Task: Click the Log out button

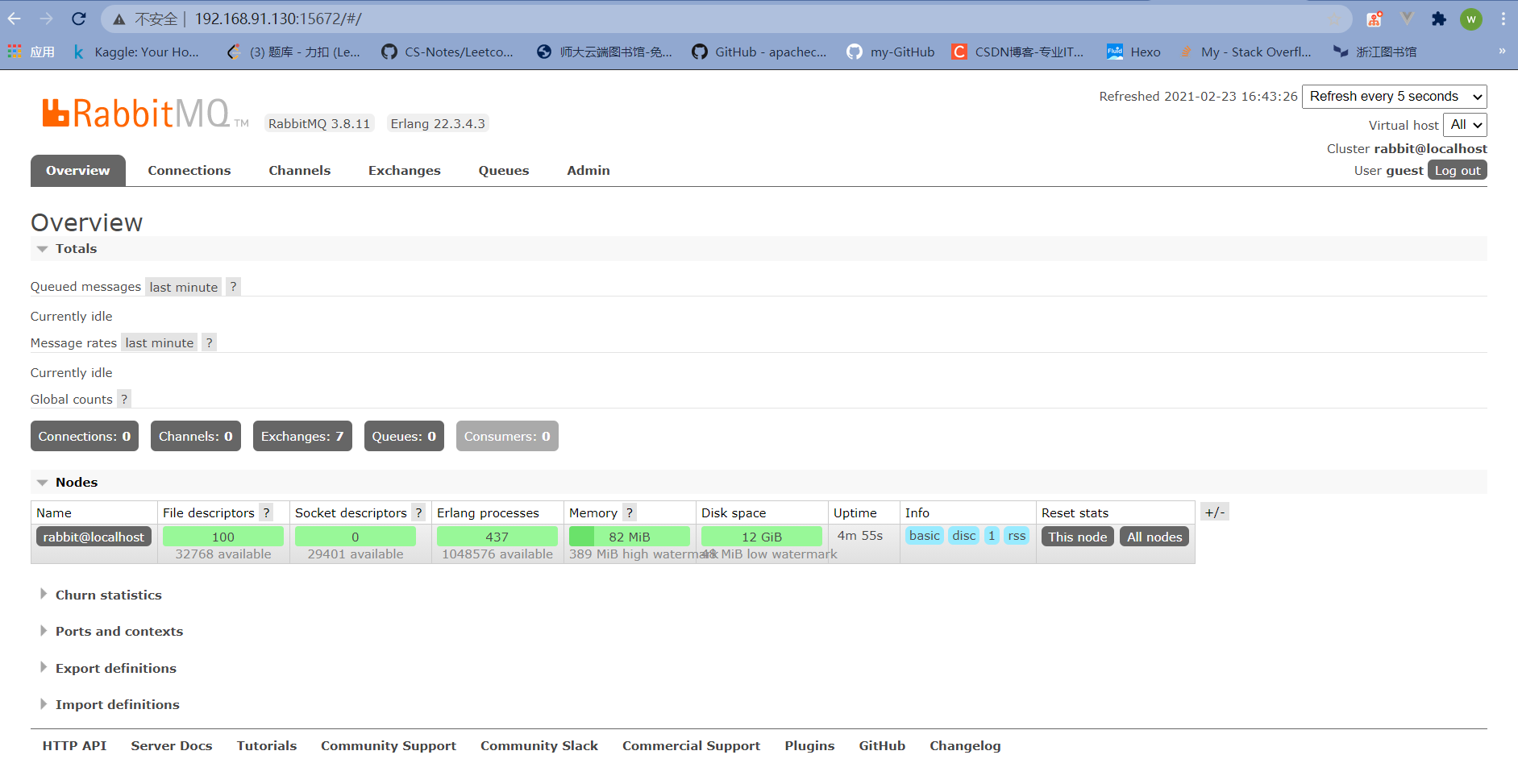Action: [1458, 170]
